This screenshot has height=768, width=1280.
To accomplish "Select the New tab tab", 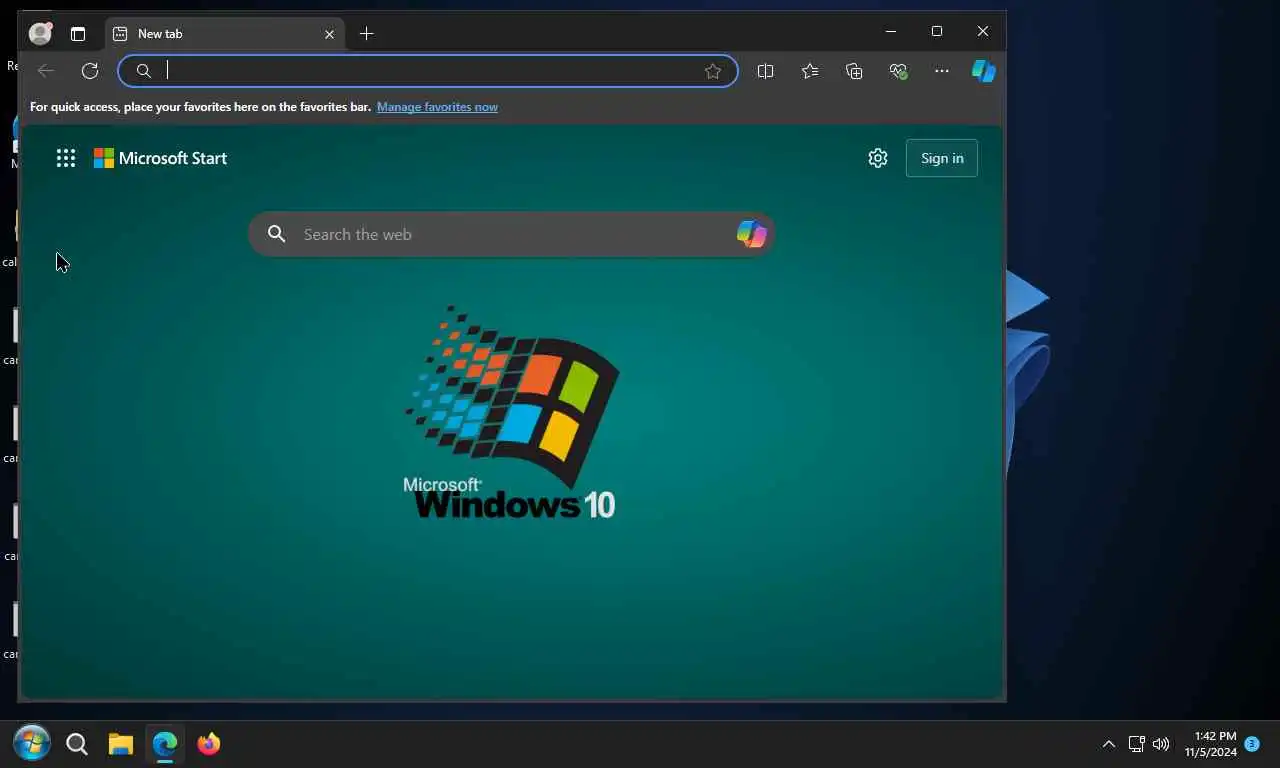I will click(225, 34).
